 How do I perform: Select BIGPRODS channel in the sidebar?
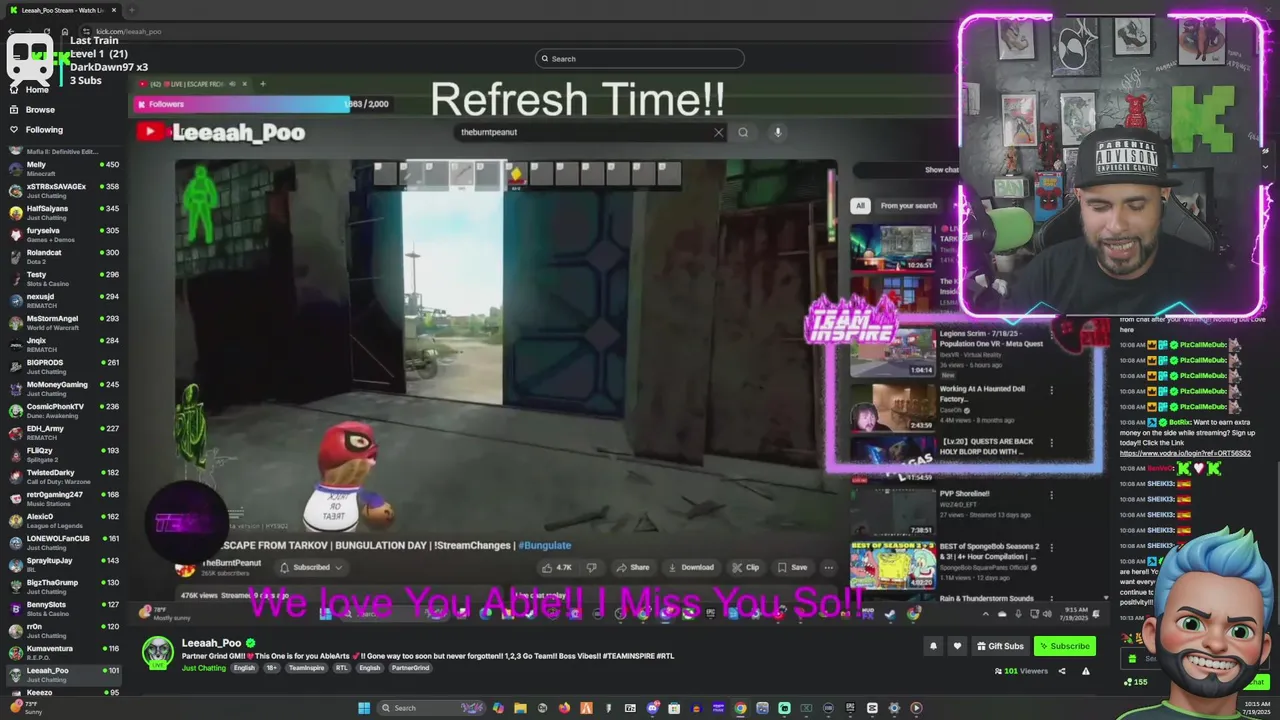(x=64, y=366)
